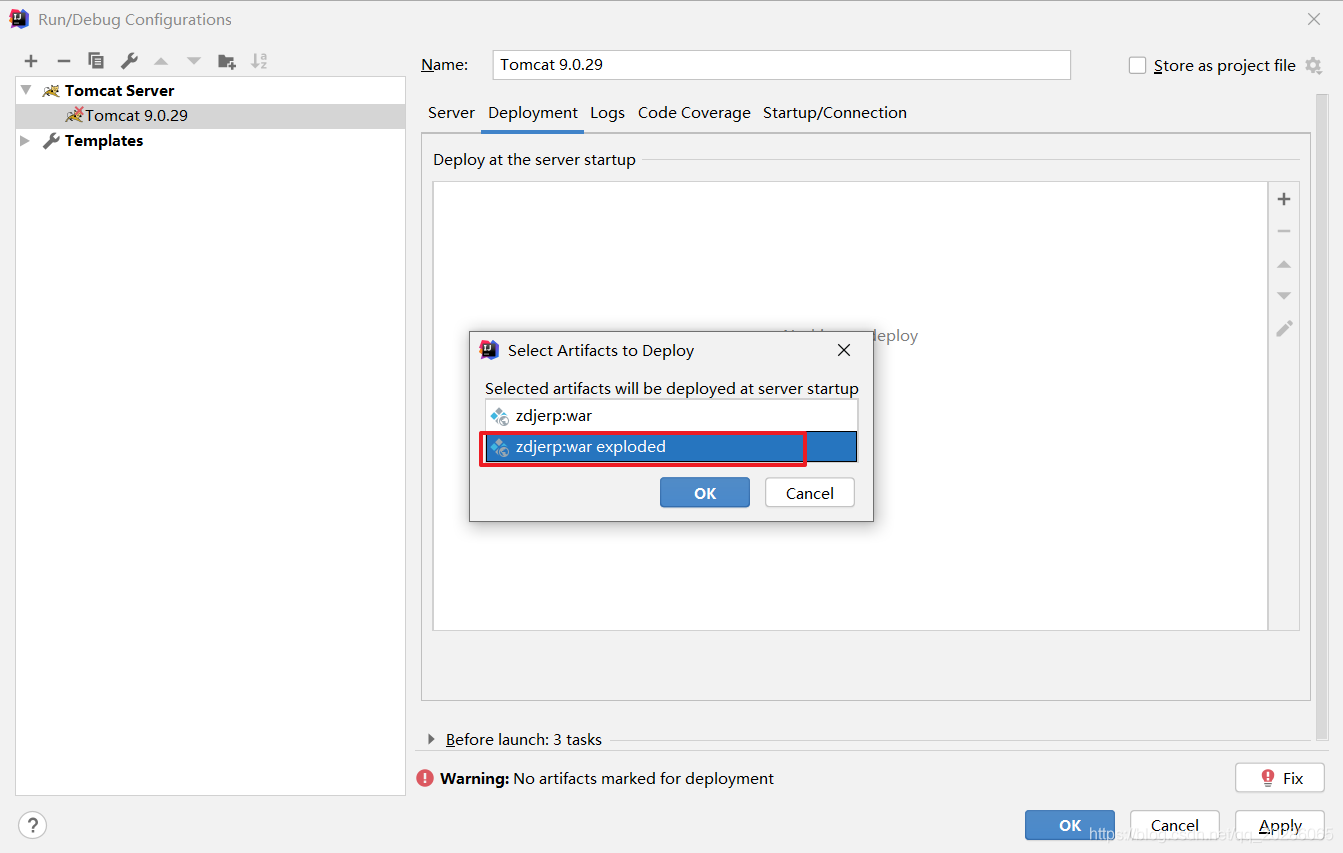The image size is (1343, 853).
Task: Click the Tomcat Server group icon
Action: coord(51,91)
